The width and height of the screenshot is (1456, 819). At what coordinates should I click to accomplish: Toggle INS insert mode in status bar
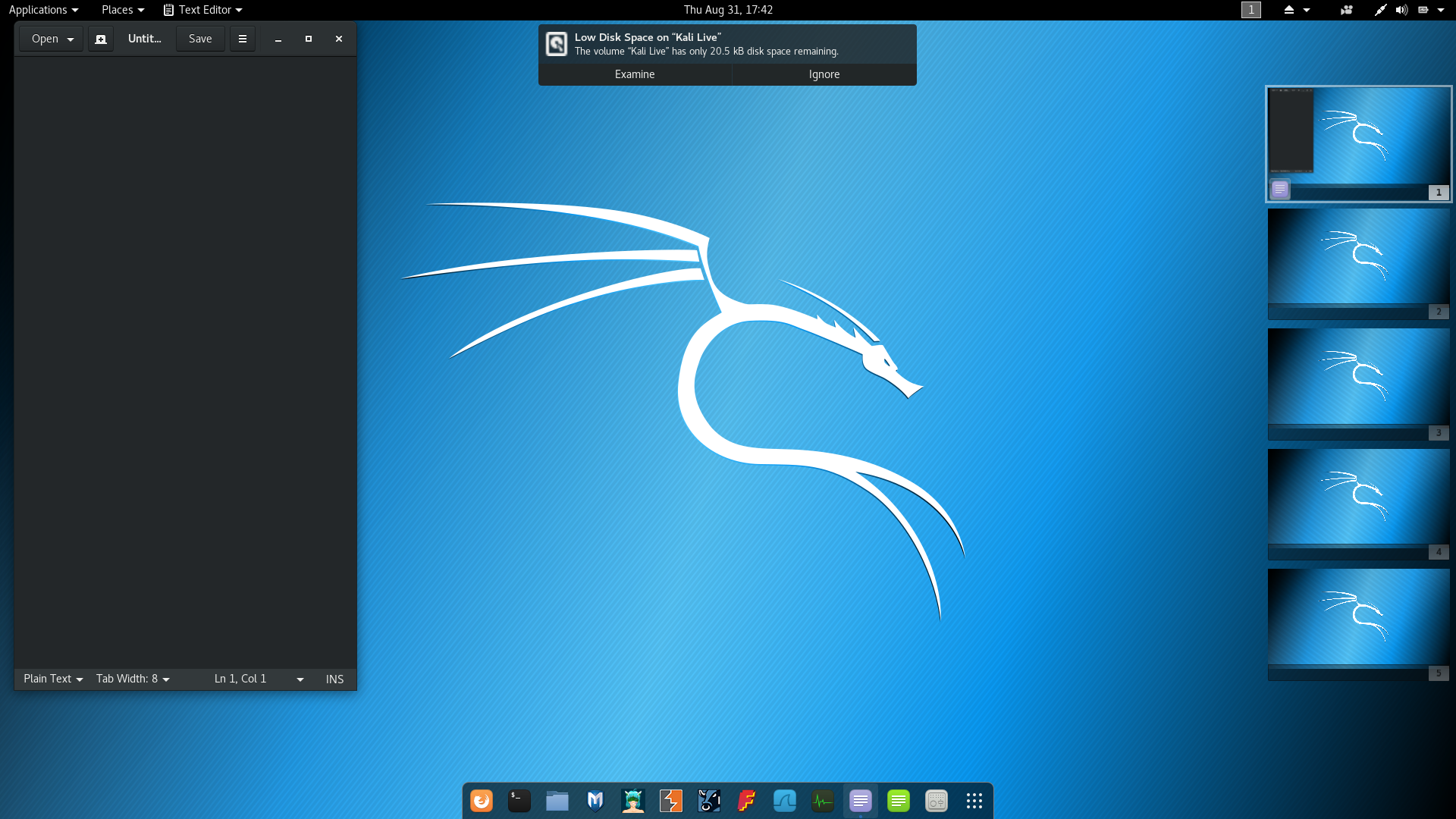(x=334, y=679)
